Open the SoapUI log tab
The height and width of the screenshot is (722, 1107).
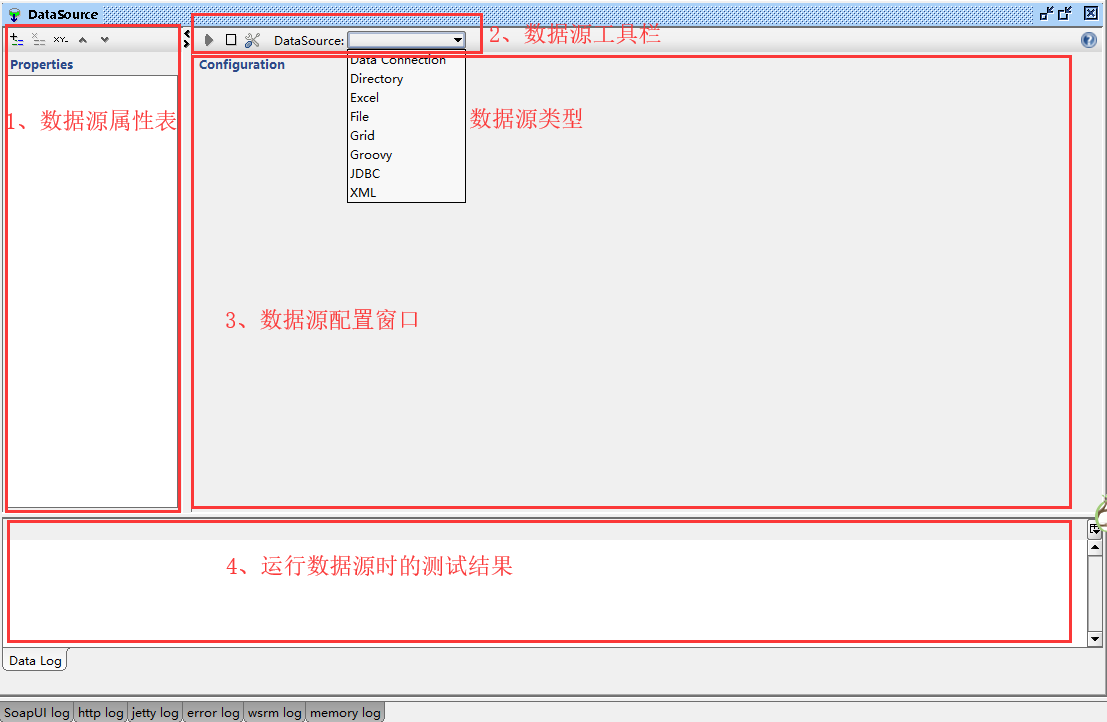pos(37,713)
